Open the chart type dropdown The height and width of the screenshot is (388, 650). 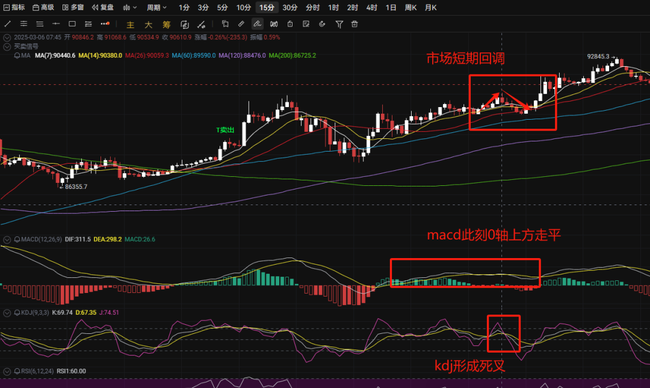(130, 7)
